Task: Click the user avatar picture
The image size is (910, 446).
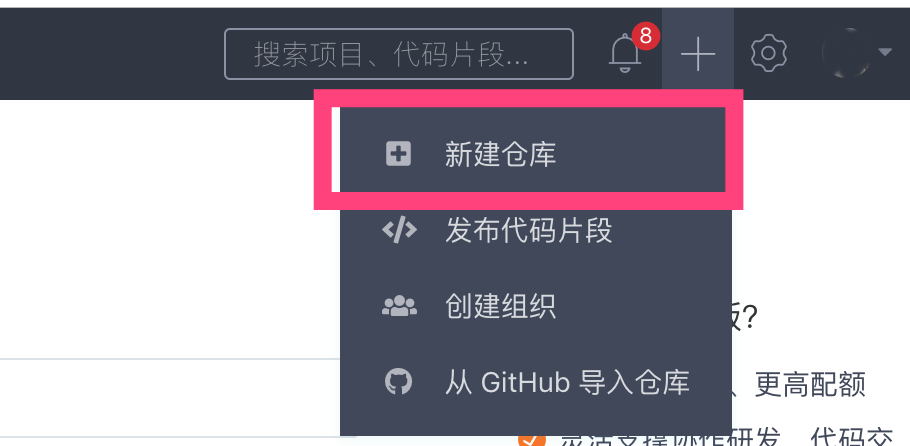Action: click(846, 53)
